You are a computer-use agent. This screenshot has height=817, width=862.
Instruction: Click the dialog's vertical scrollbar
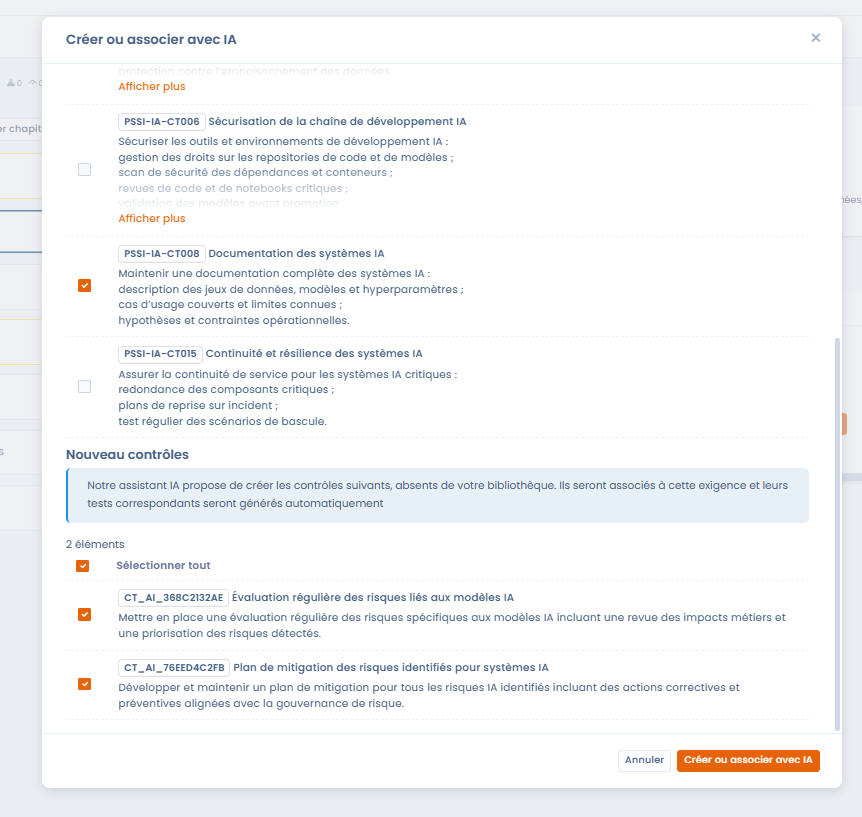pyautogui.click(x=837, y=530)
